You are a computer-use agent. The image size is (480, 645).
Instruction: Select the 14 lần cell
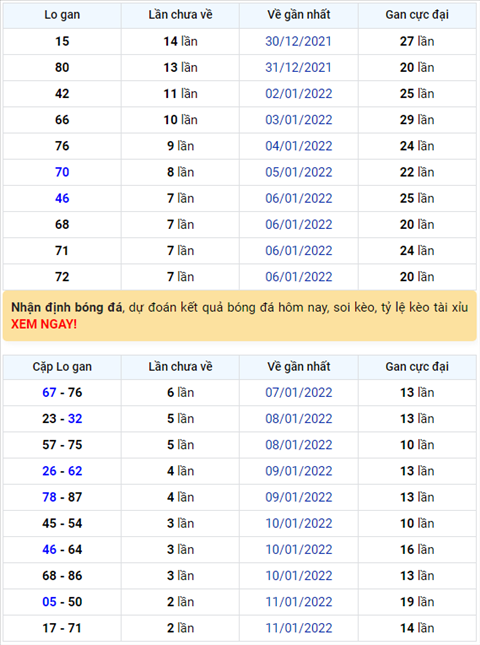tap(180, 41)
